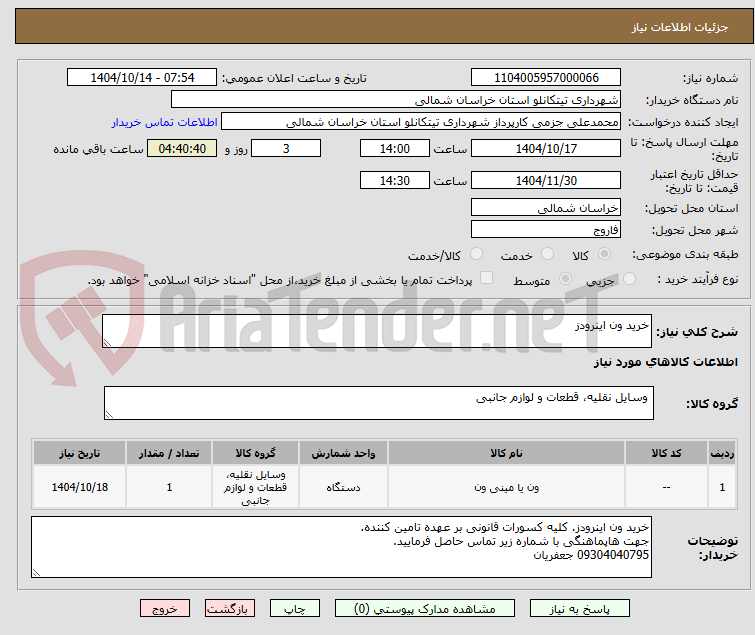The width and height of the screenshot is (755, 635).
Task: Click the deadline time 14:00 field
Action: click(395, 148)
